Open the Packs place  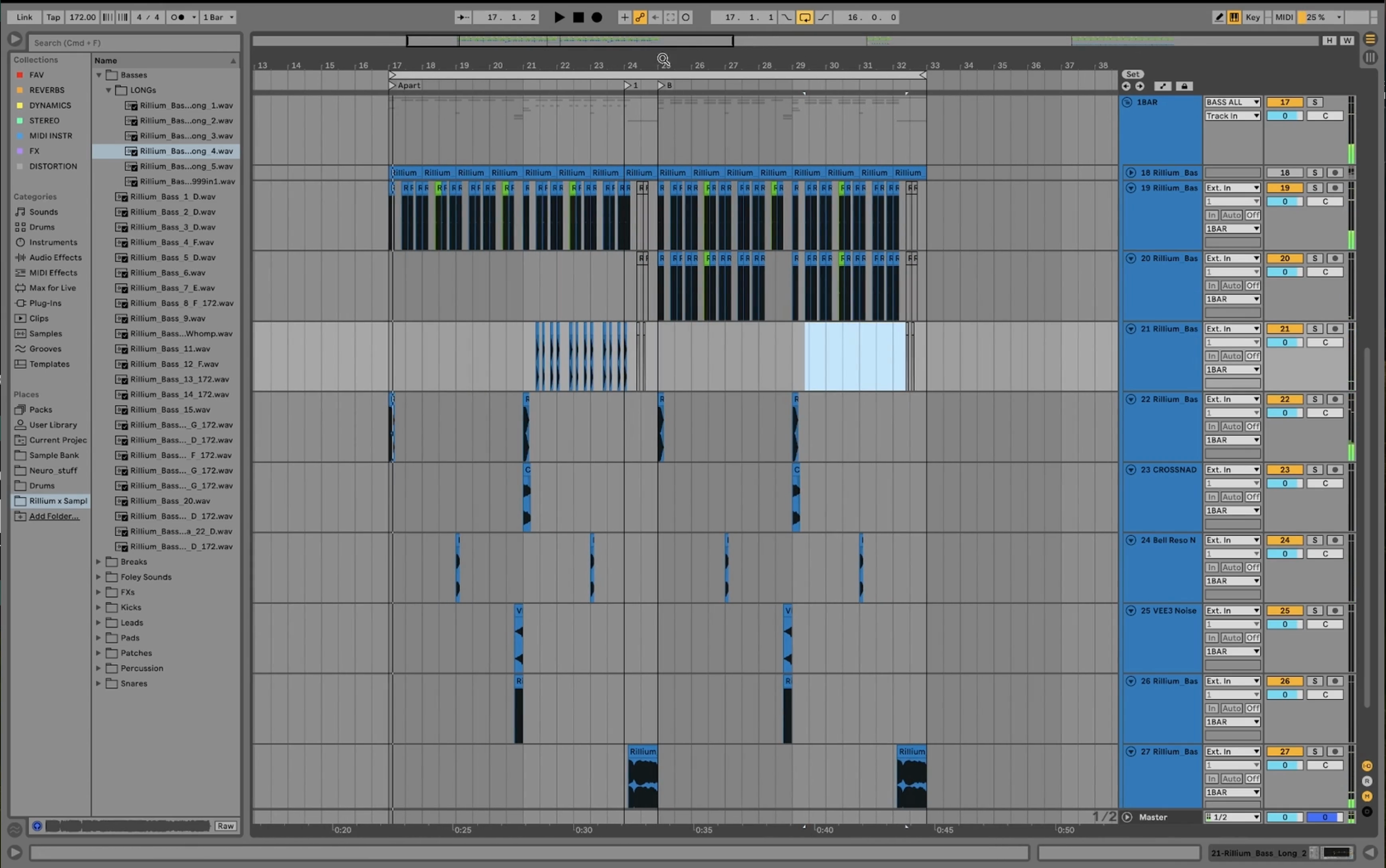[40, 410]
